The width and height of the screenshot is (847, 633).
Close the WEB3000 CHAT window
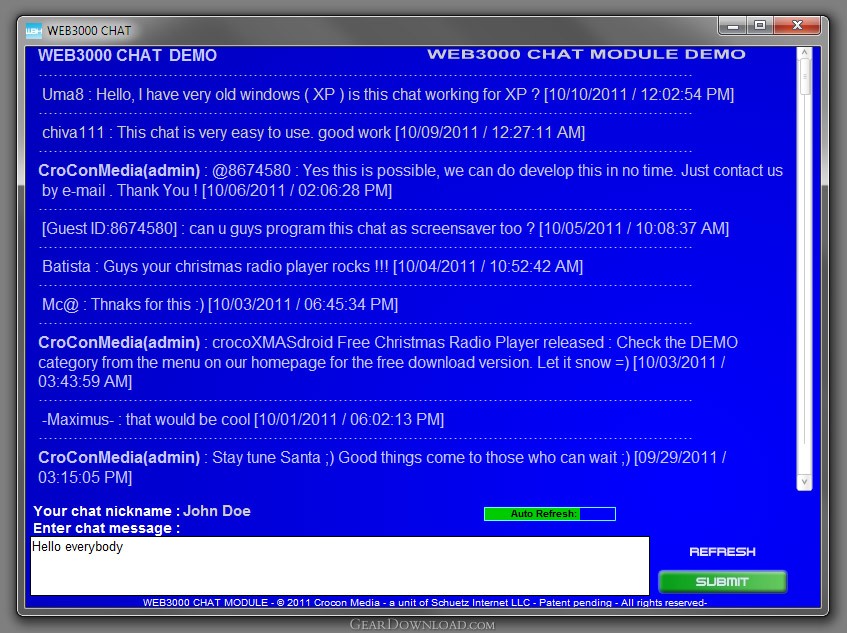tap(797, 25)
